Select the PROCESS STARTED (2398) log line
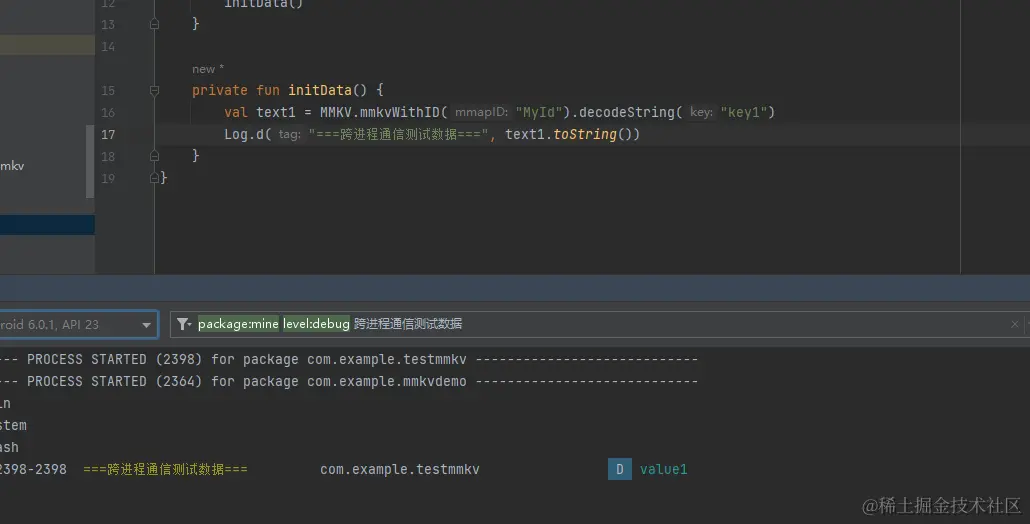Screen dimensions: 1030x524 (349, 359)
